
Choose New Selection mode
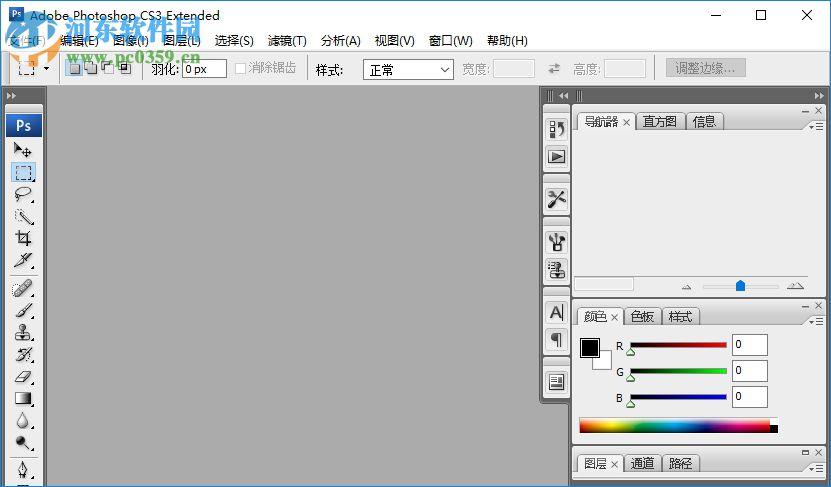75,68
